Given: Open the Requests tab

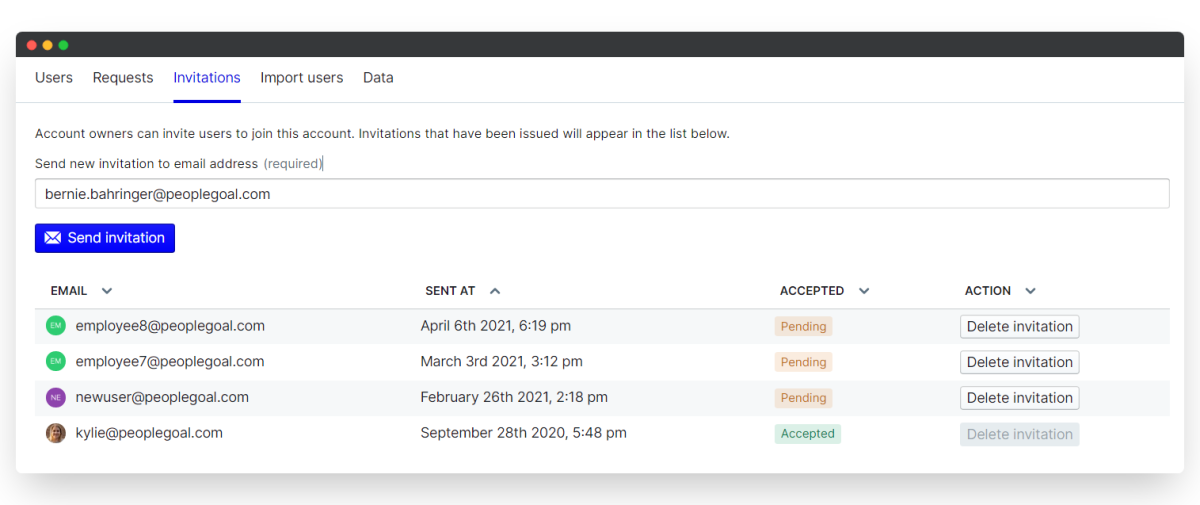Looking at the screenshot, I should [x=123, y=78].
